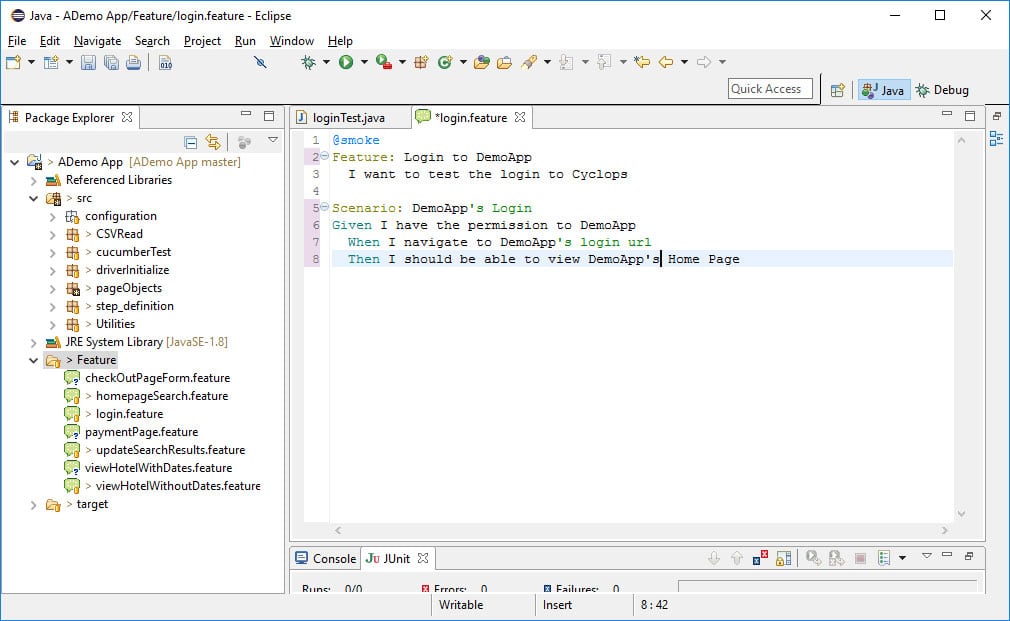1010x621 pixels.
Task: Open the New file dropdown arrow
Action: point(31,62)
